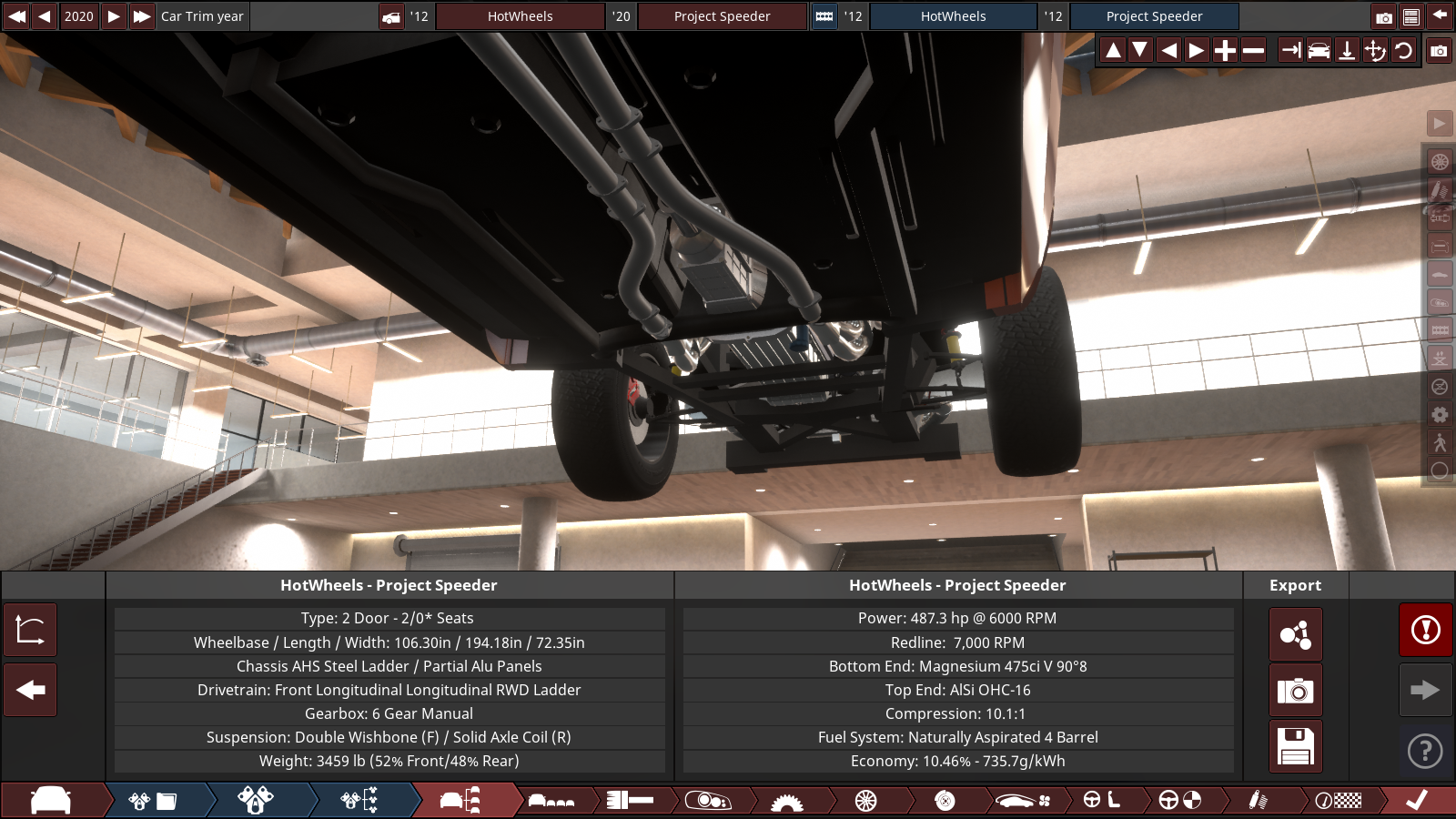1456x819 pixels.
Task: Click the side-view arrow-to-bar camera icon
Action: pos(1290,51)
